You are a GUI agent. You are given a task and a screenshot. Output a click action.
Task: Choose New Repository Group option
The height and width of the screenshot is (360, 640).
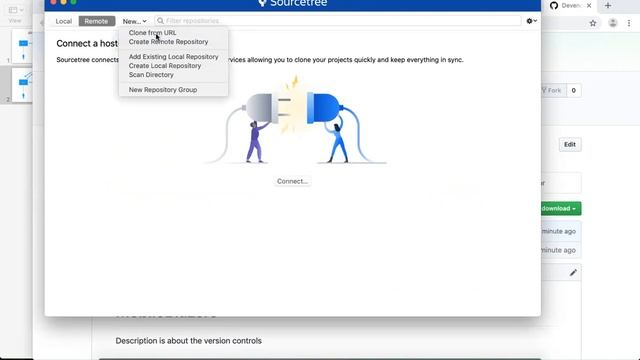pyautogui.click(x=163, y=90)
